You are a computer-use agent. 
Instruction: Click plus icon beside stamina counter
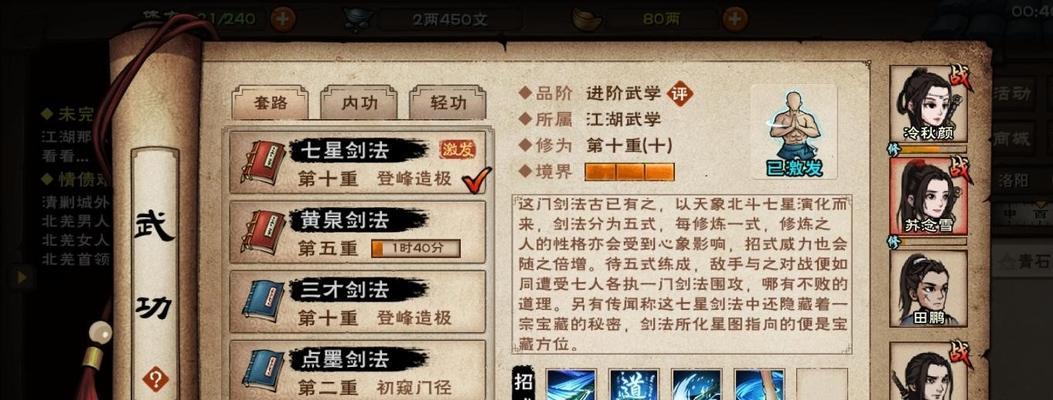click(x=283, y=19)
